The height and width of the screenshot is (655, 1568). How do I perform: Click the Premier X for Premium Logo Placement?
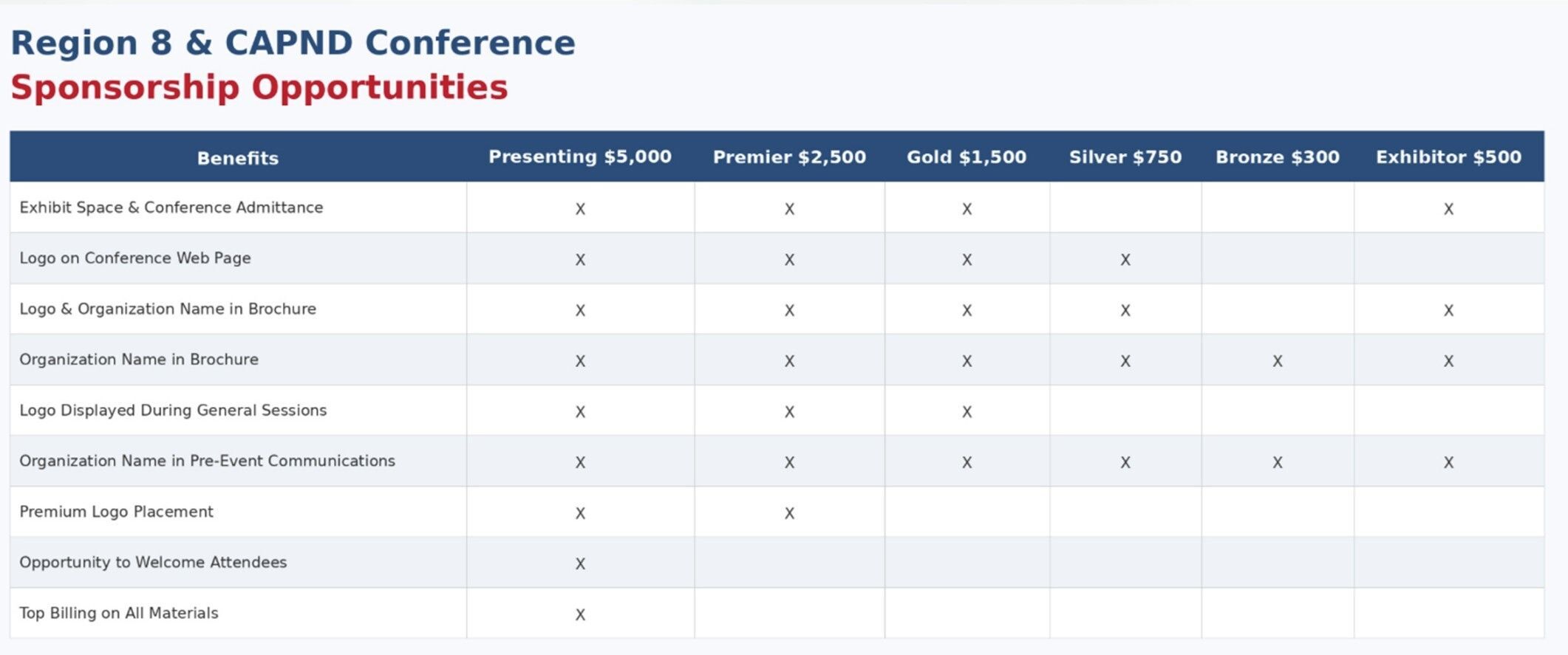pos(789,513)
